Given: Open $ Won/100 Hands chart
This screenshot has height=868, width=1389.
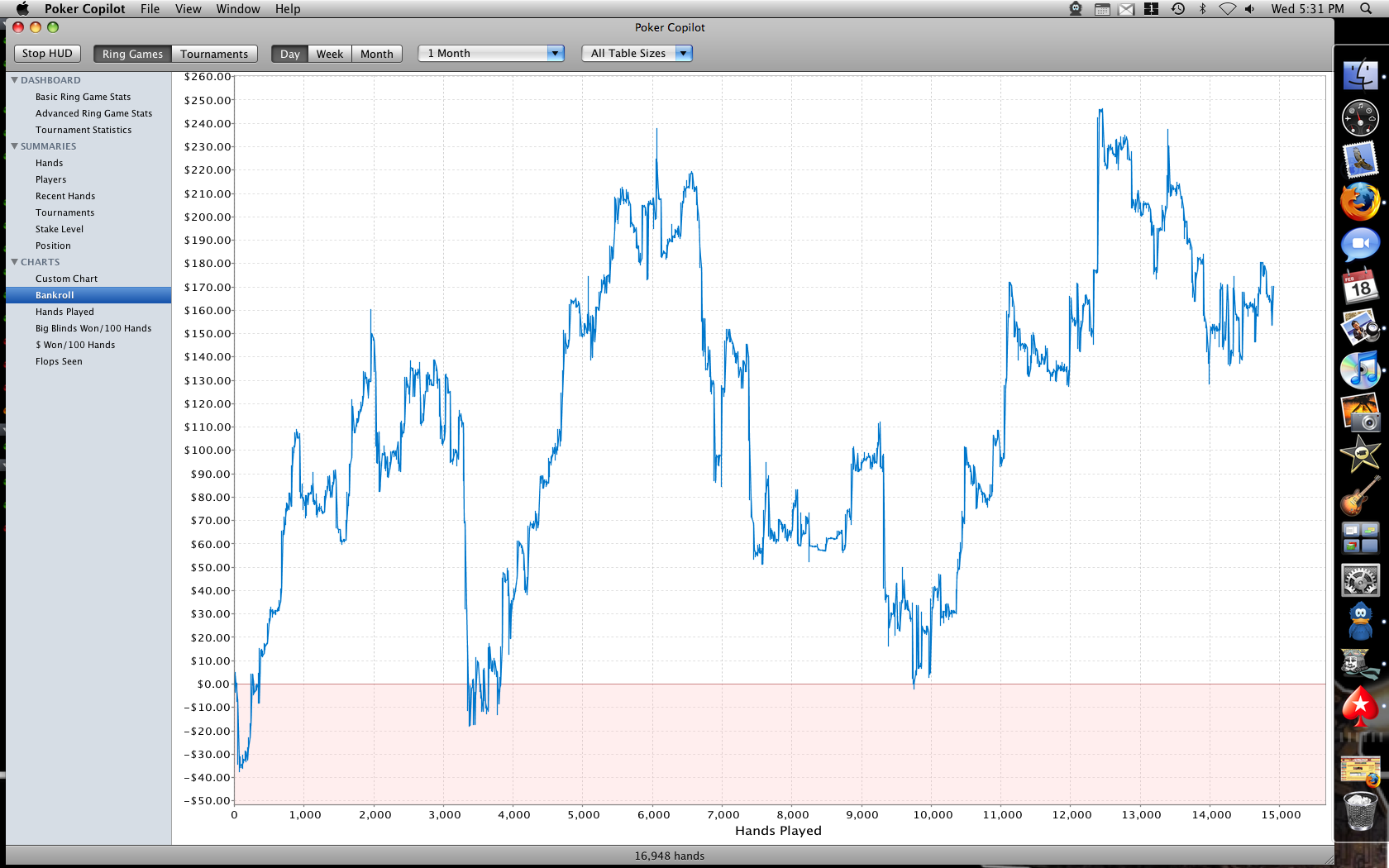Looking at the screenshot, I should pyautogui.click(x=75, y=345).
